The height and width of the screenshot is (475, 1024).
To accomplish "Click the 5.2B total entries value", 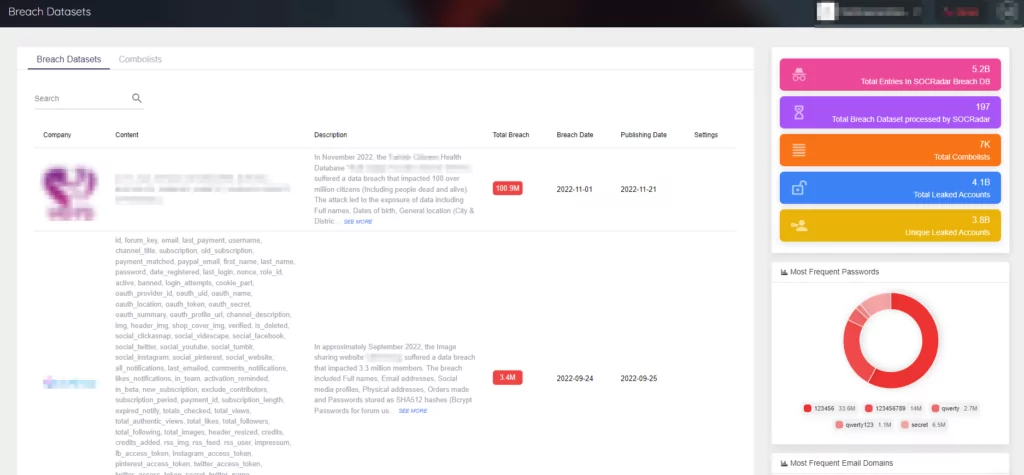I will click(x=981, y=69).
